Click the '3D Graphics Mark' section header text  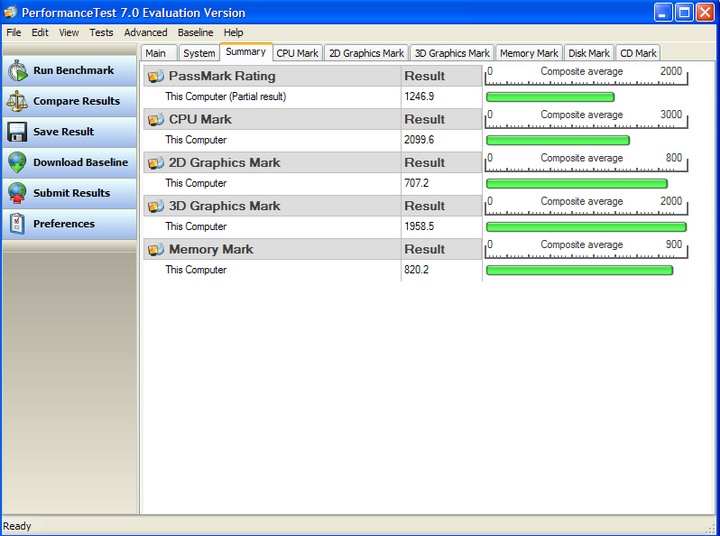[x=224, y=206]
